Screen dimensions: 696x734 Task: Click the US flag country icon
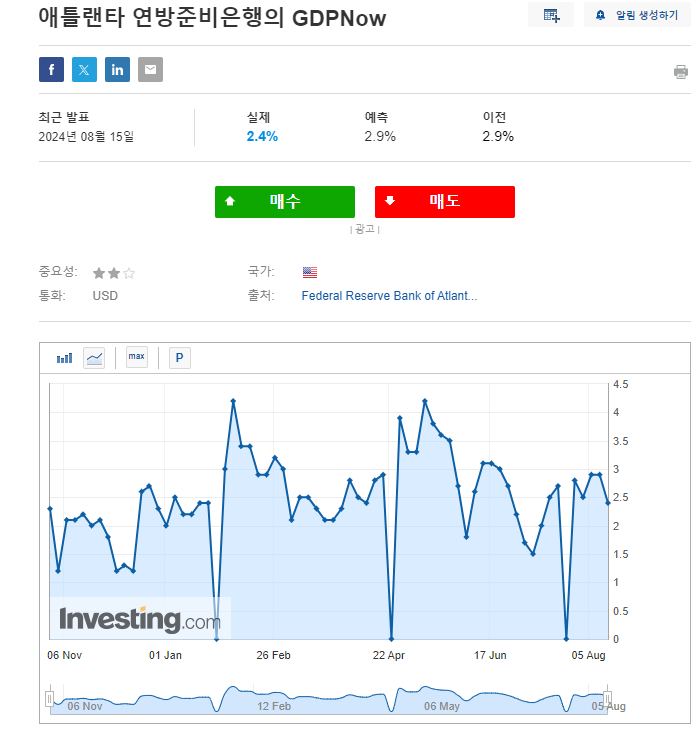(x=309, y=272)
